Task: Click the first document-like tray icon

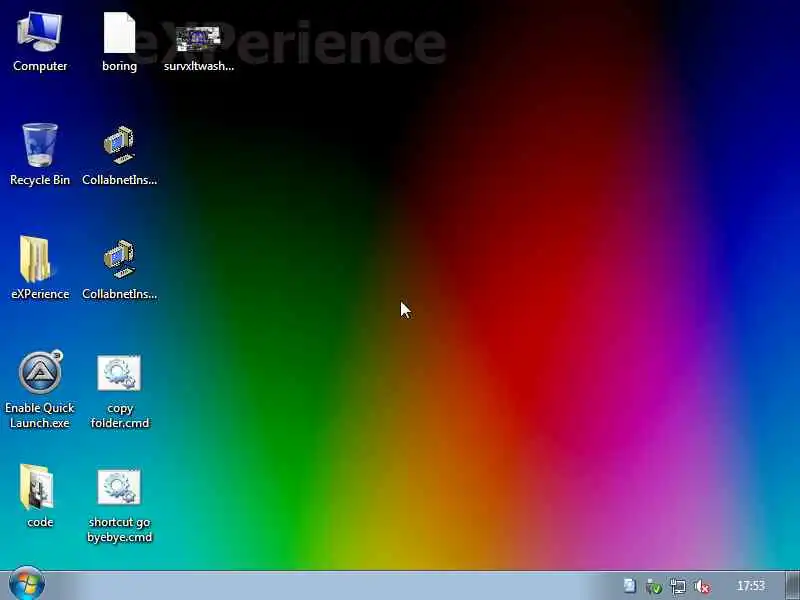Action: pos(630,586)
